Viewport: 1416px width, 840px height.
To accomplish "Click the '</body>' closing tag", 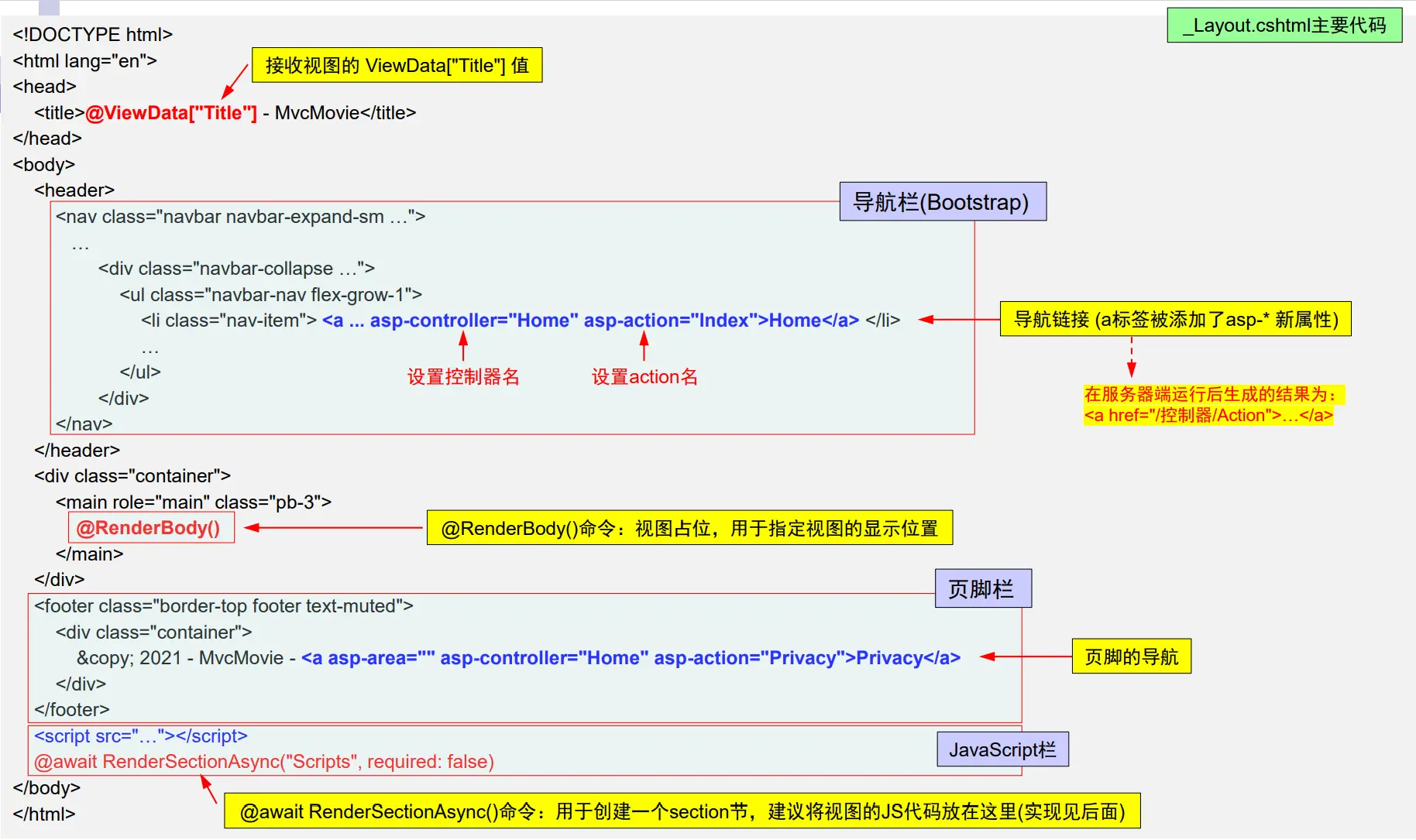I will pos(46,788).
